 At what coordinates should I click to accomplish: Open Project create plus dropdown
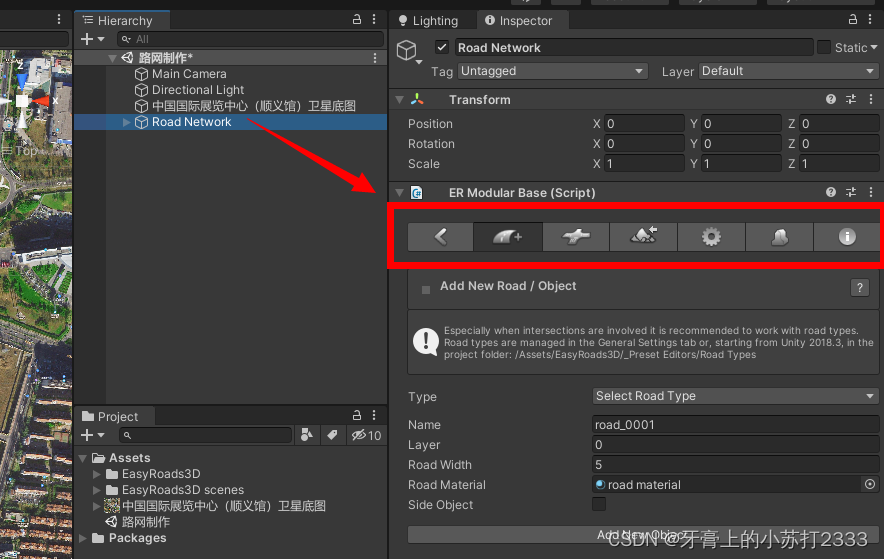coord(93,435)
